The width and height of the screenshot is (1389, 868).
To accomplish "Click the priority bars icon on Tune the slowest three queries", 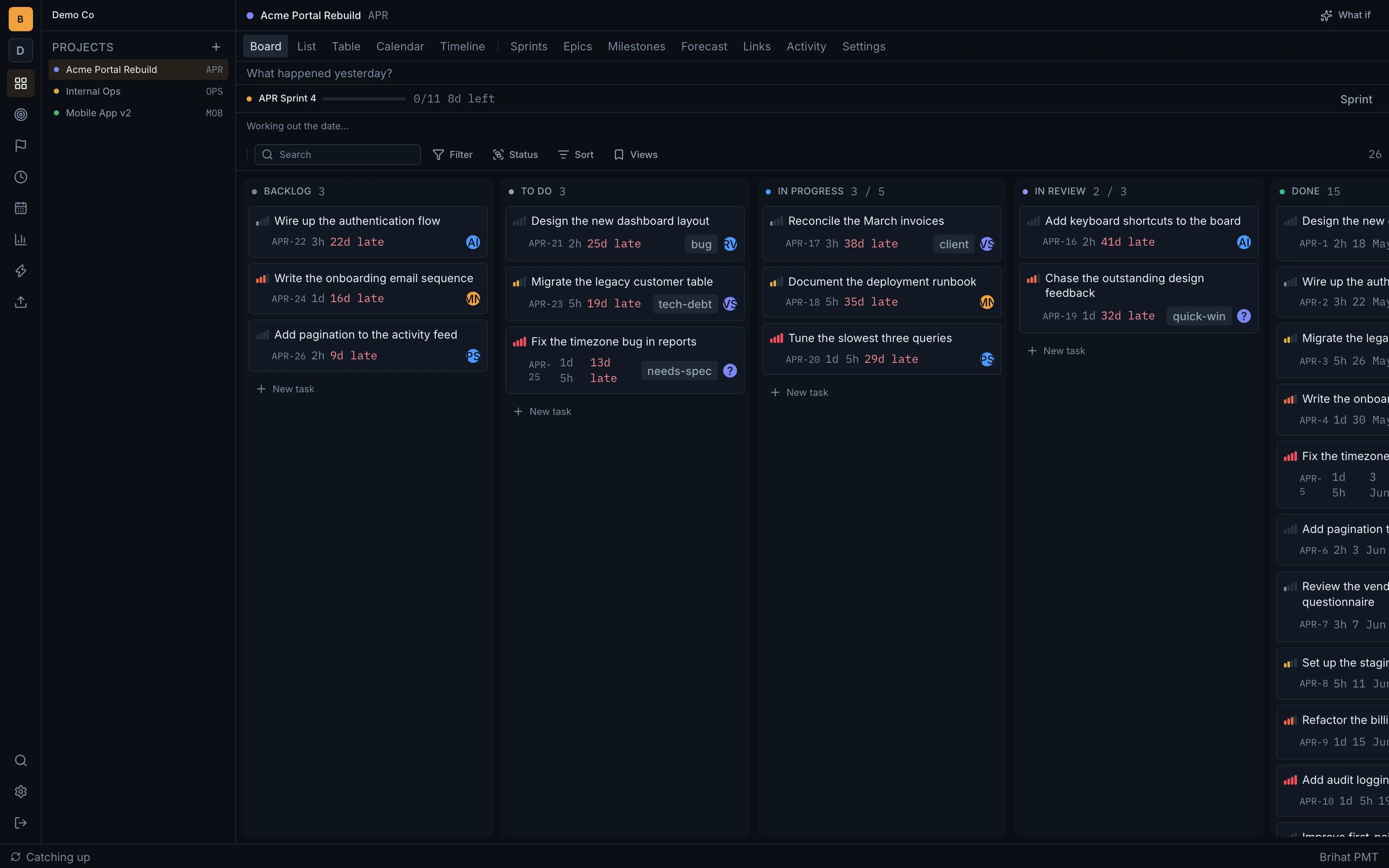I will [x=776, y=338].
